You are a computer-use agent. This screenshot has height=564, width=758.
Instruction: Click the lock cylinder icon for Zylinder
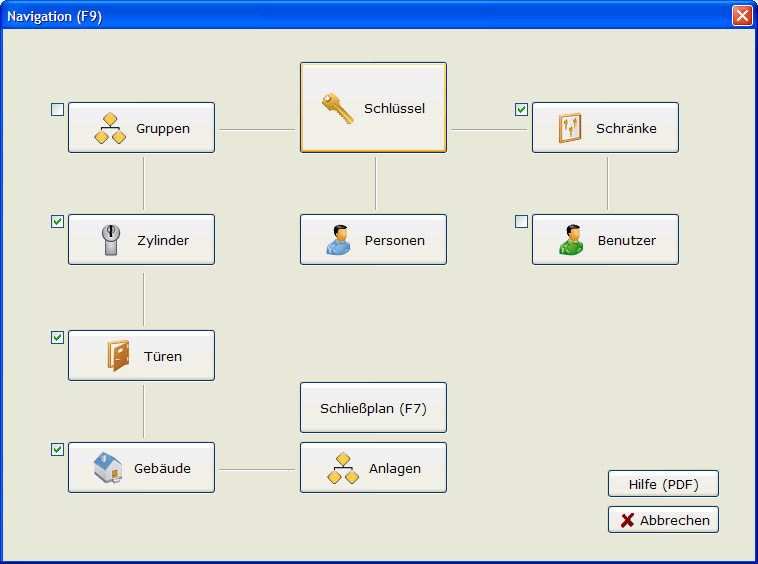click(x=110, y=241)
